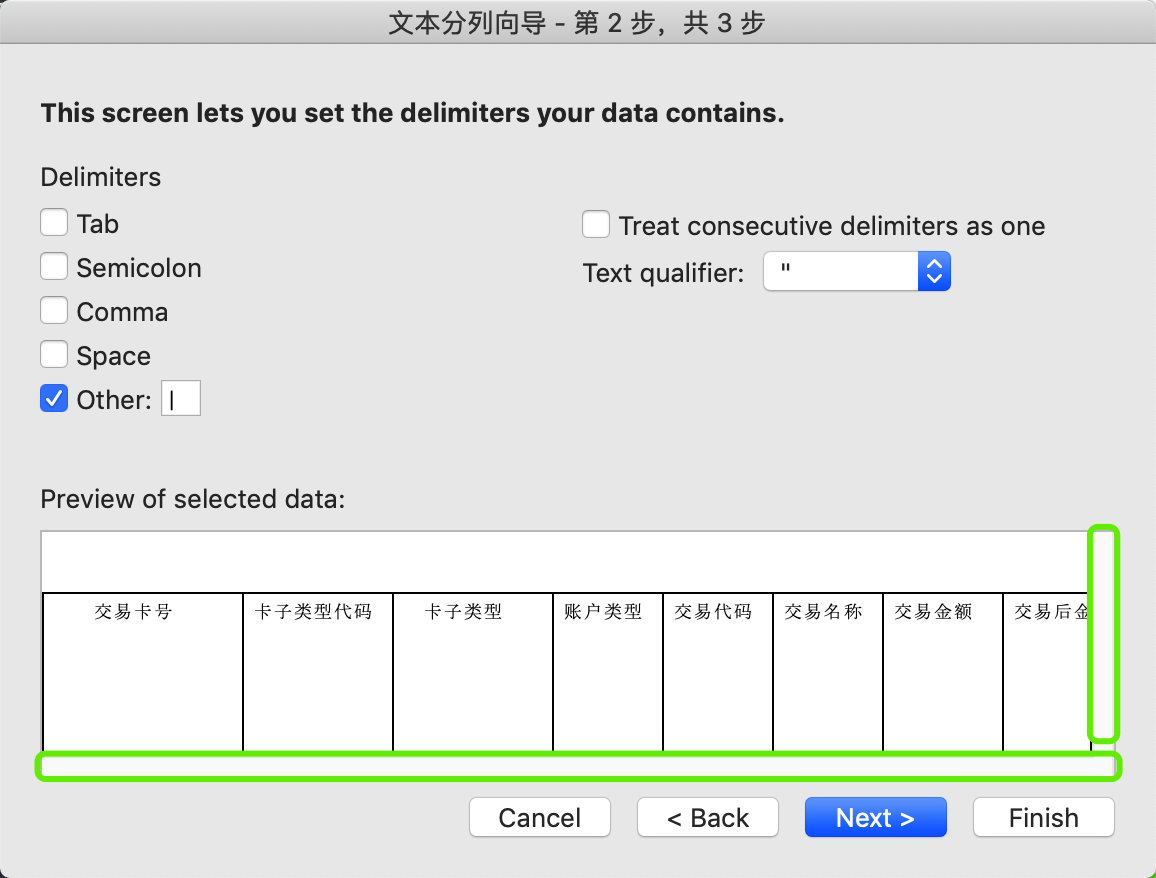Go to previous step with Back
This screenshot has height=878, width=1156.
click(707, 817)
